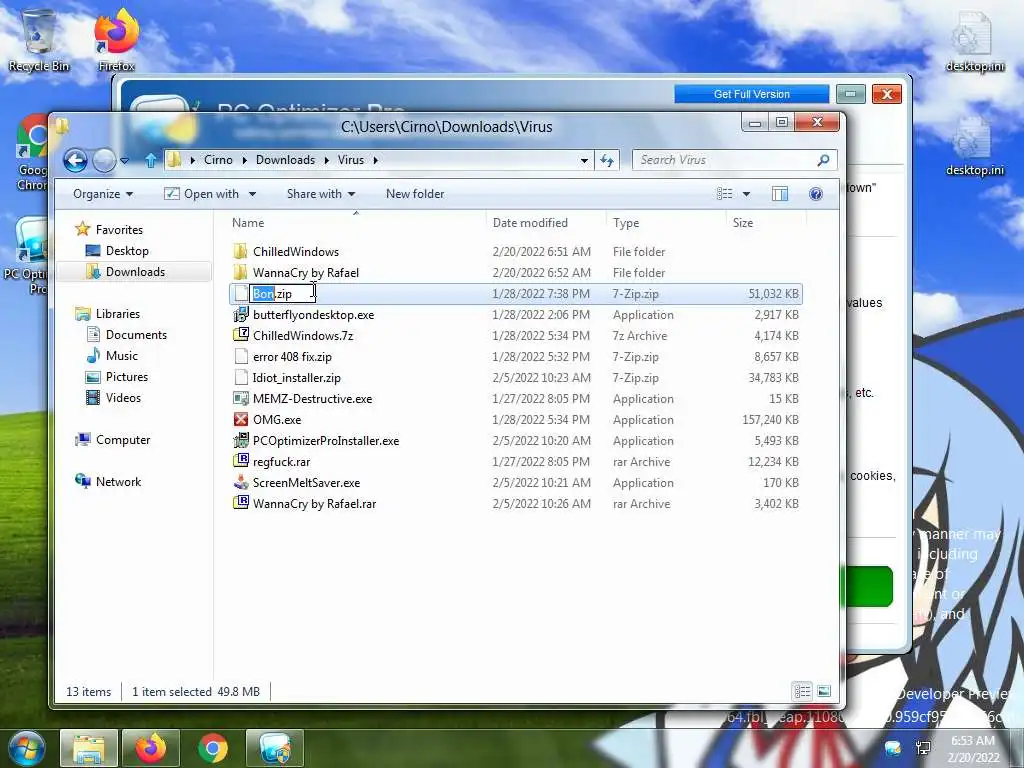This screenshot has height=768, width=1024.
Task: Open Music library in the sidebar
Action: click(x=112, y=355)
